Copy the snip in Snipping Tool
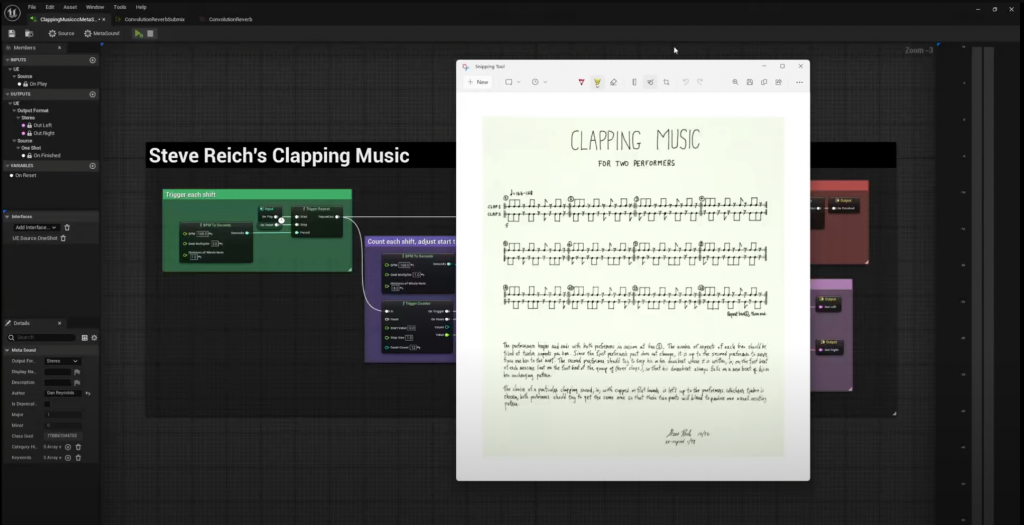 pyautogui.click(x=764, y=82)
